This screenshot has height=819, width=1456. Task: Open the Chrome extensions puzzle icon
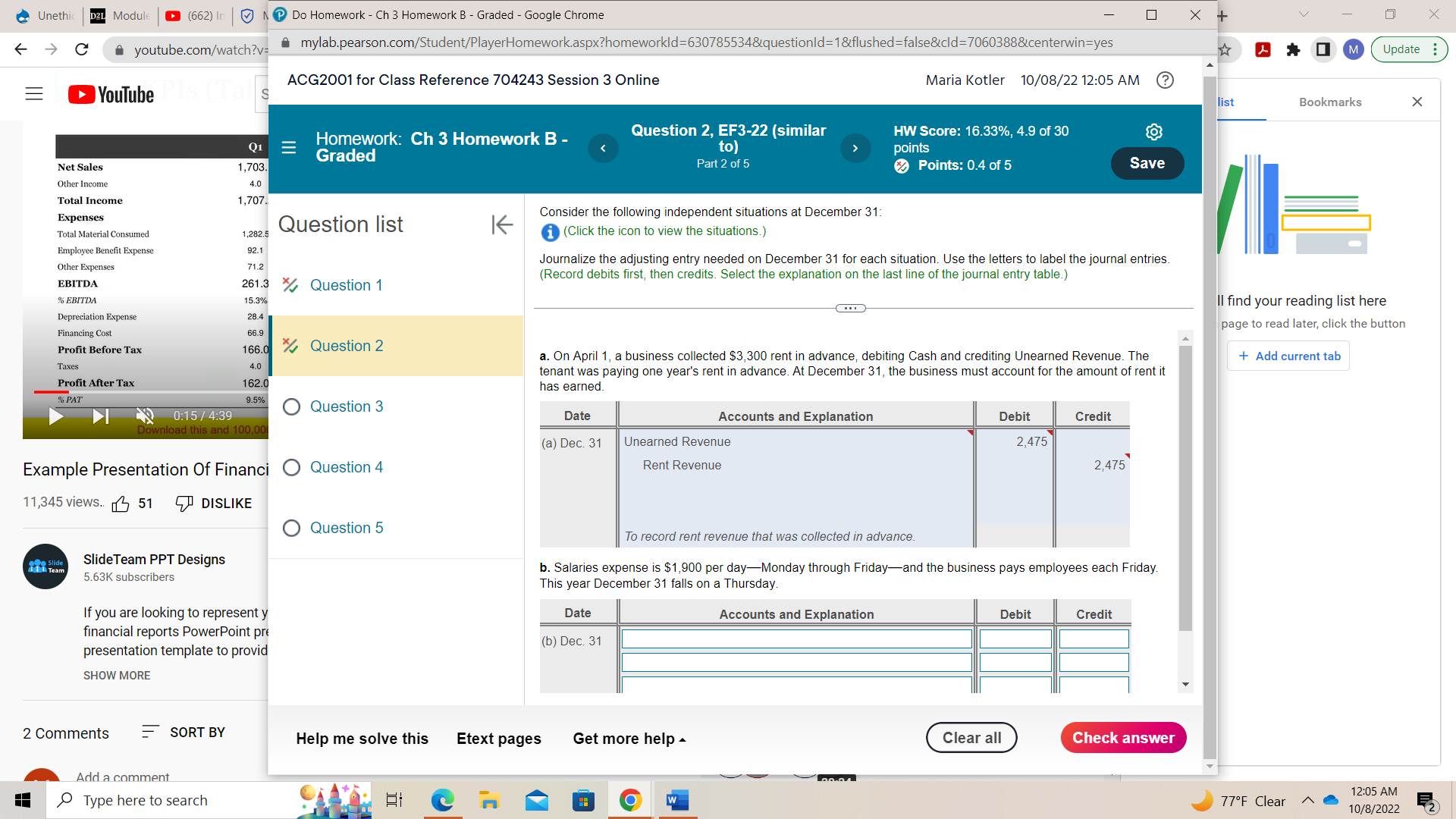click(1292, 49)
